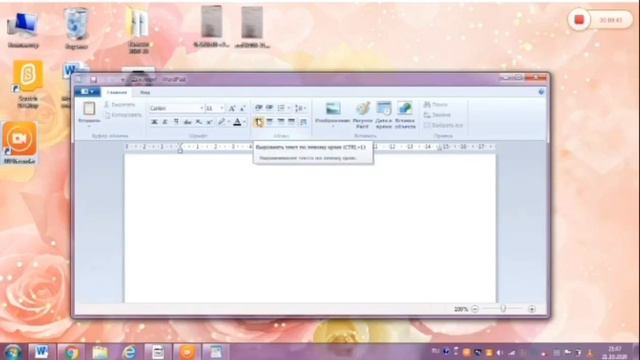This screenshot has width=640, height=360.
Task: Open the Computer desktop icon
Action: point(23,29)
